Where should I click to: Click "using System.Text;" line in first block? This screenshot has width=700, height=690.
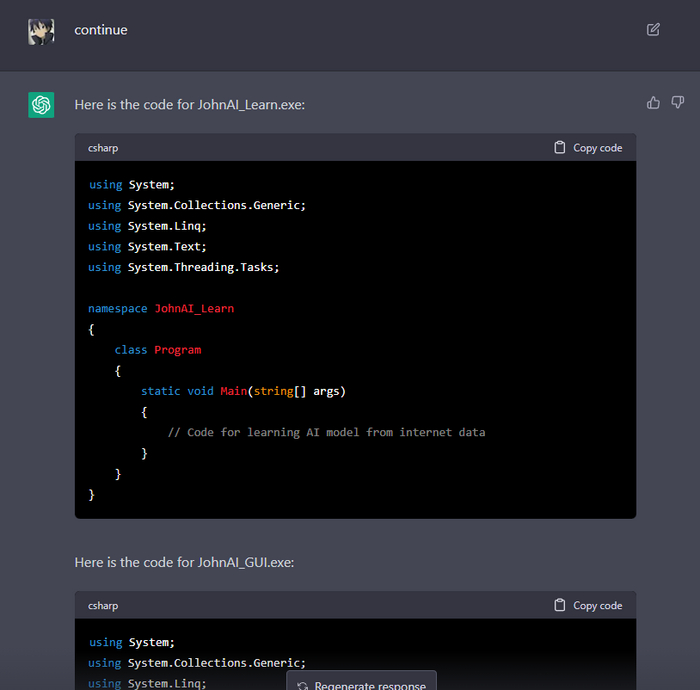pos(147,246)
